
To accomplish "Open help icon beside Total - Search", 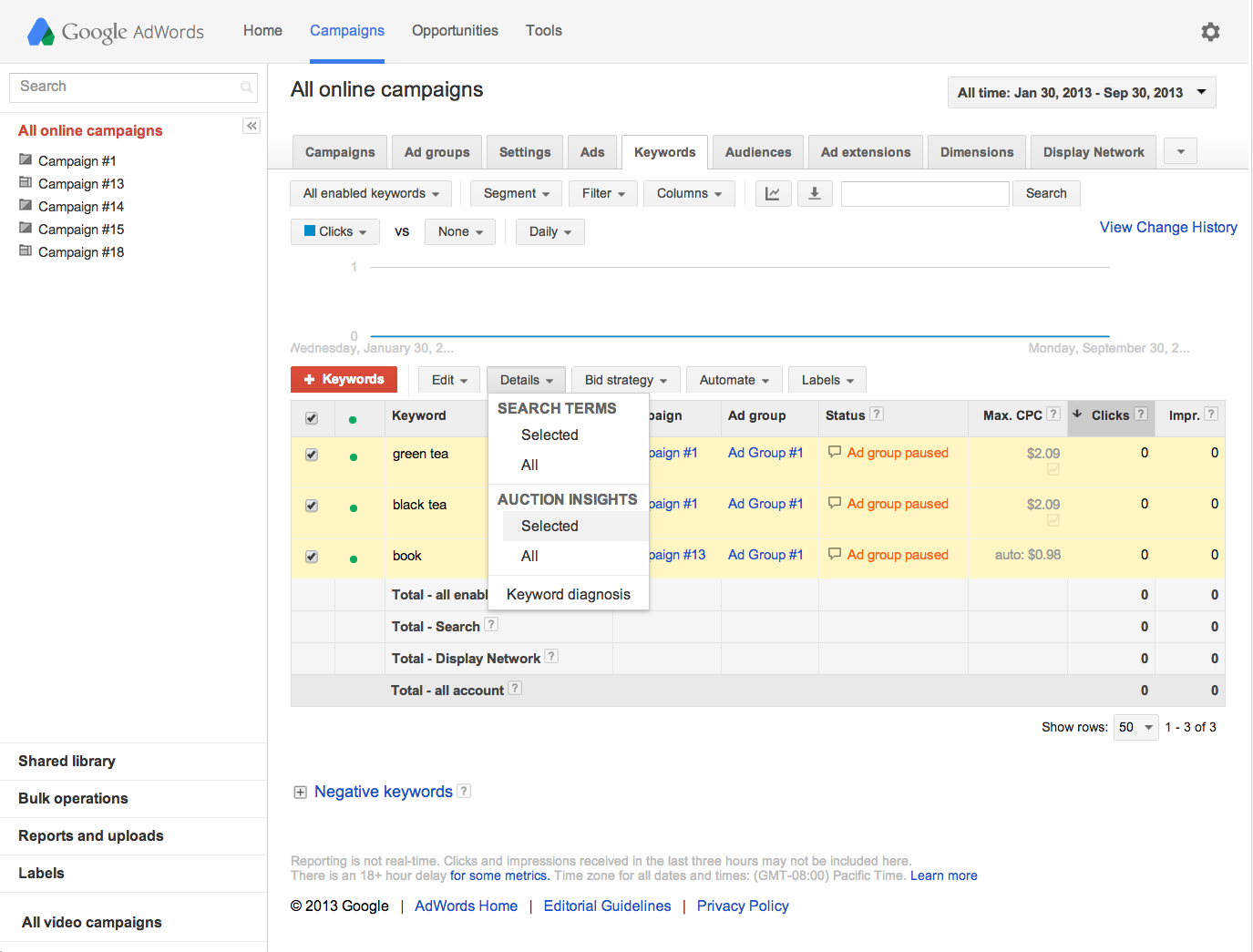I will pyautogui.click(x=491, y=624).
